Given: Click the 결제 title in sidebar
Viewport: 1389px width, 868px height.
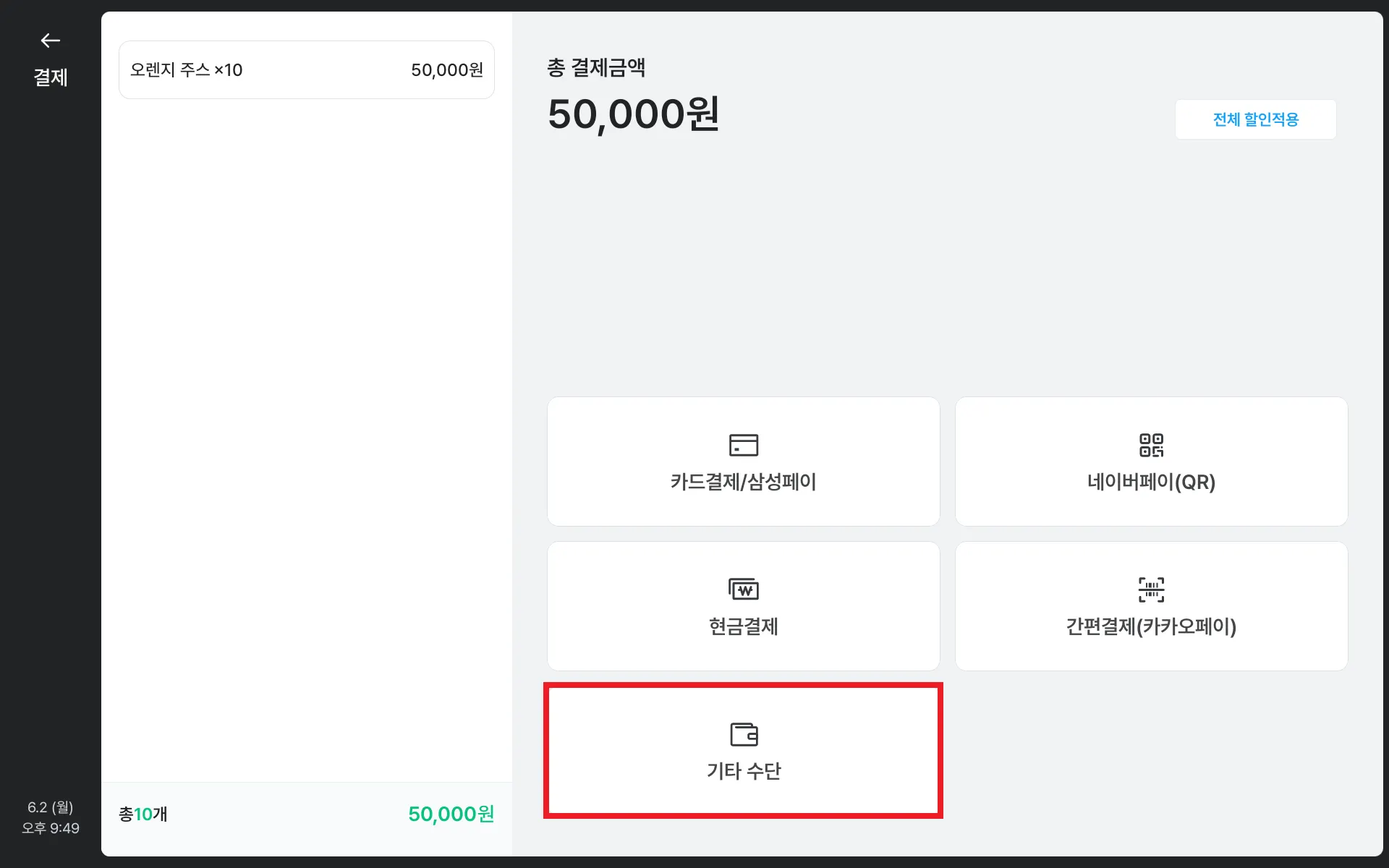Looking at the screenshot, I should [x=50, y=77].
